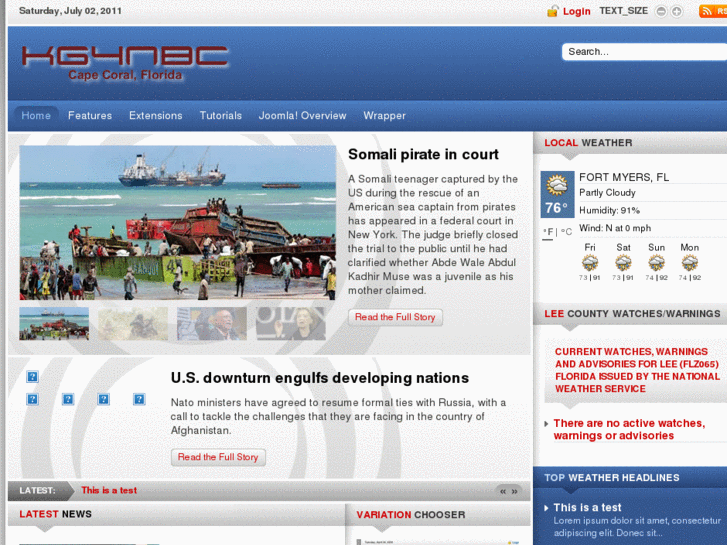Open current watches and warnings for Lee link
This screenshot has width=727, height=545.
pos(637,370)
